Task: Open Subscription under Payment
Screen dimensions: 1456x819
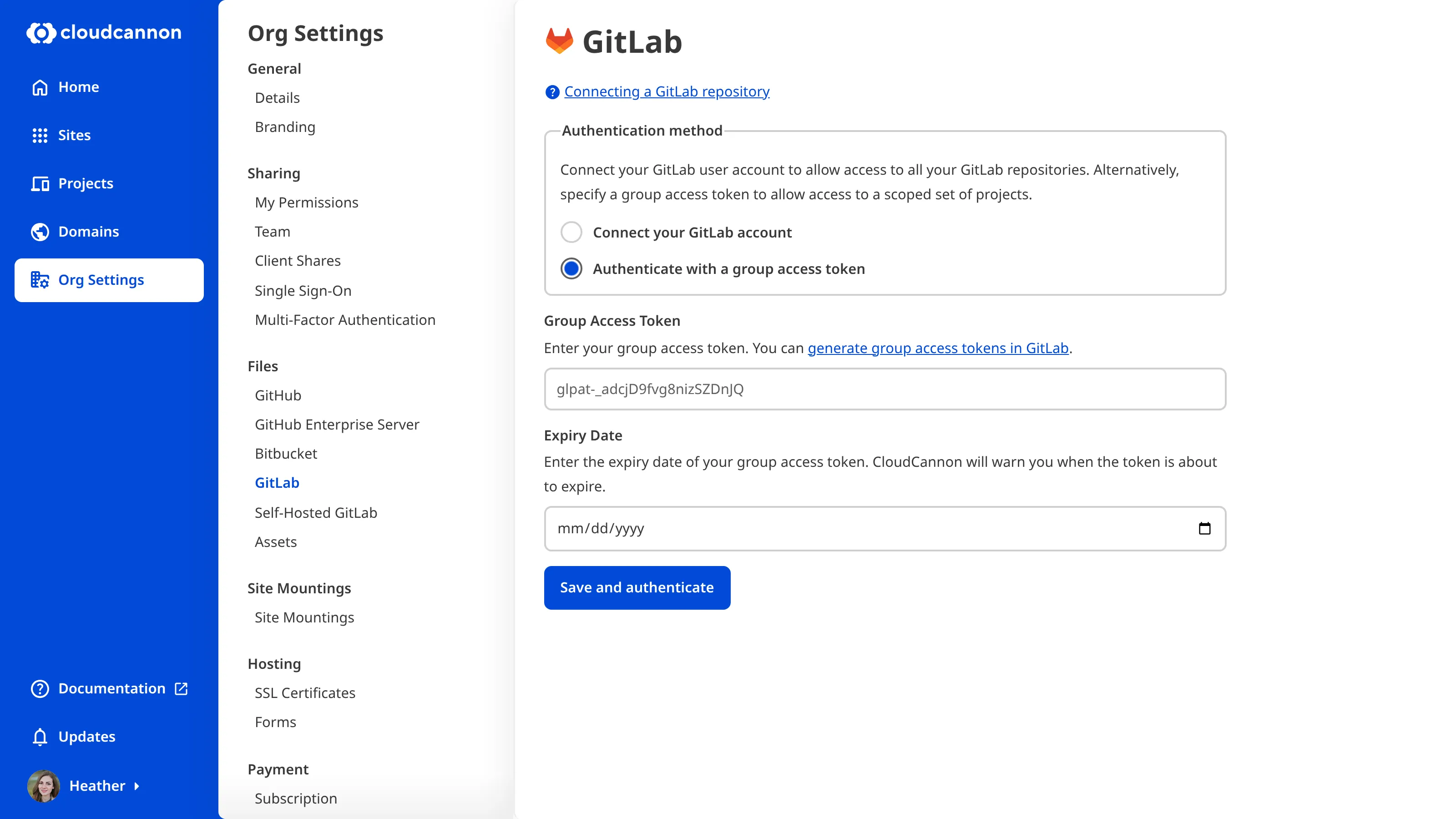Action: point(296,799)
